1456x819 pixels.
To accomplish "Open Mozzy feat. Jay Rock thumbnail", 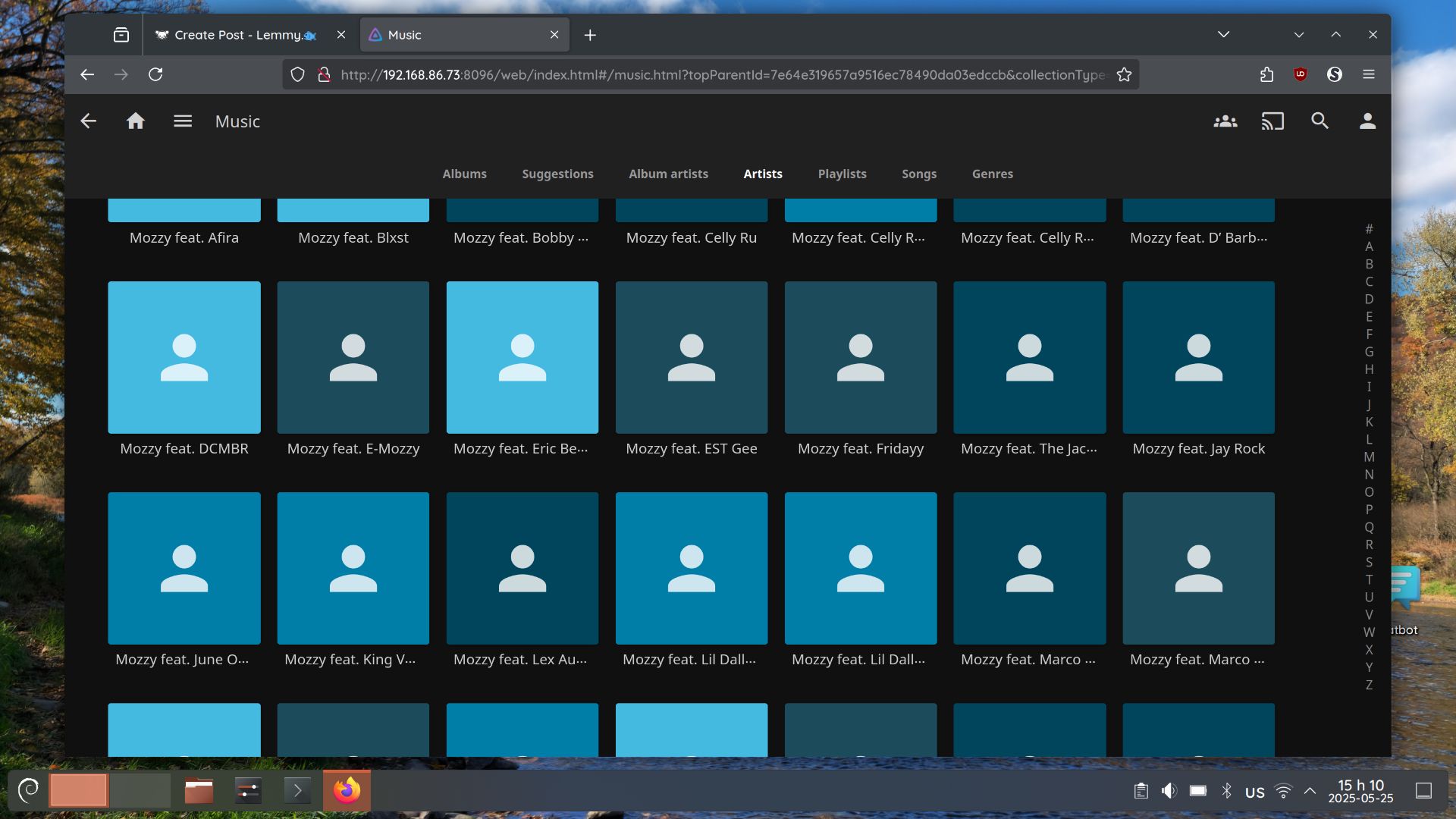I will [x=1198, y=357].
